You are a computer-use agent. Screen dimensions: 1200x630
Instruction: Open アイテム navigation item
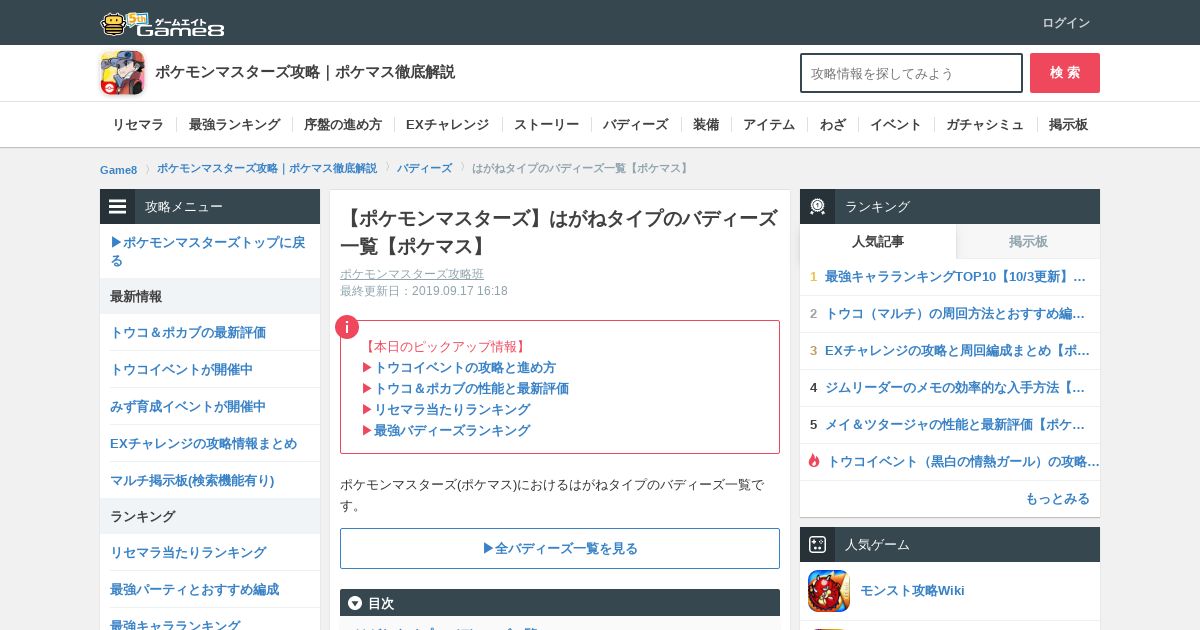[769, 125]
